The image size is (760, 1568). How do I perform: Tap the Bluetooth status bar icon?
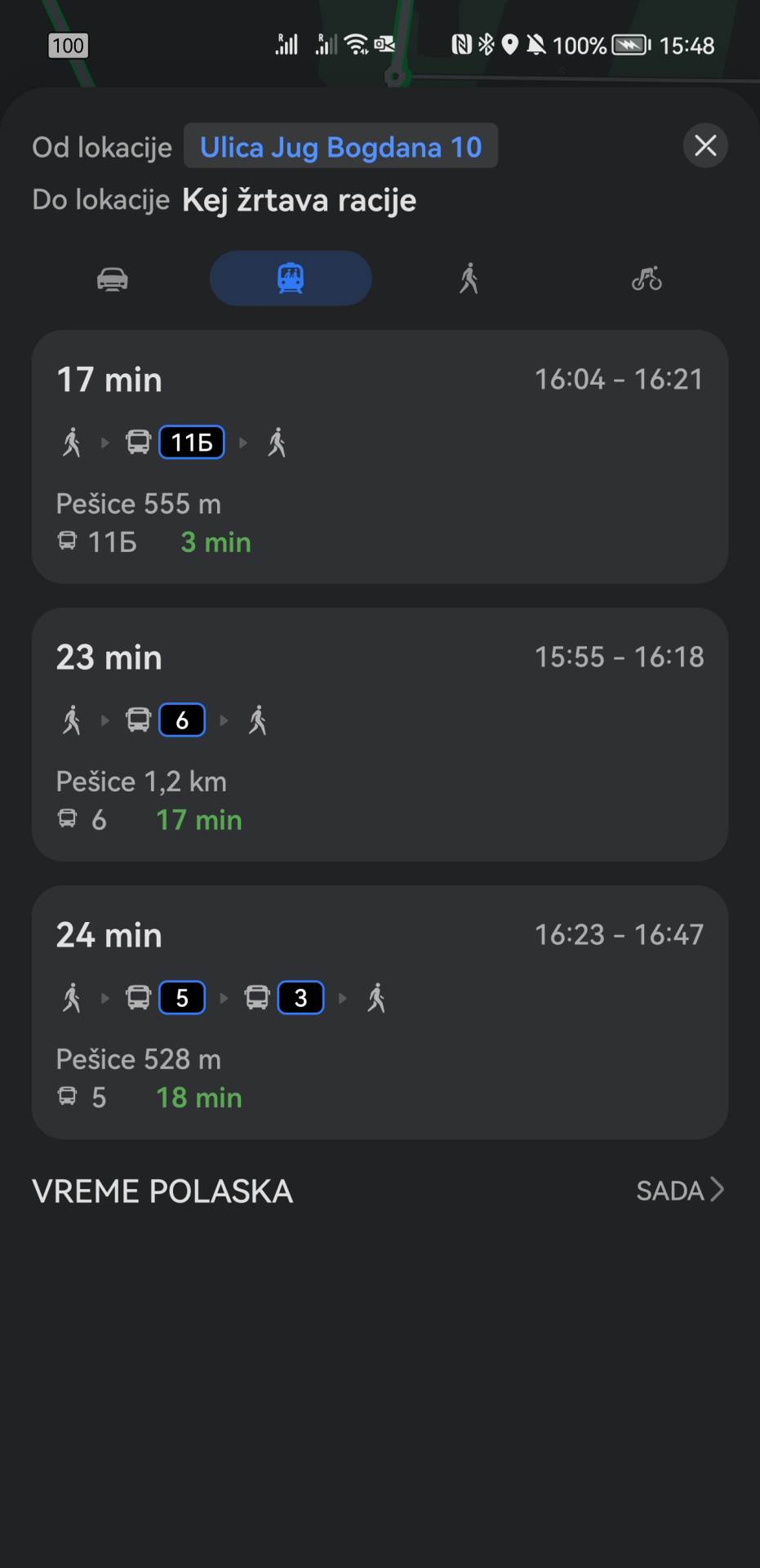487,45
